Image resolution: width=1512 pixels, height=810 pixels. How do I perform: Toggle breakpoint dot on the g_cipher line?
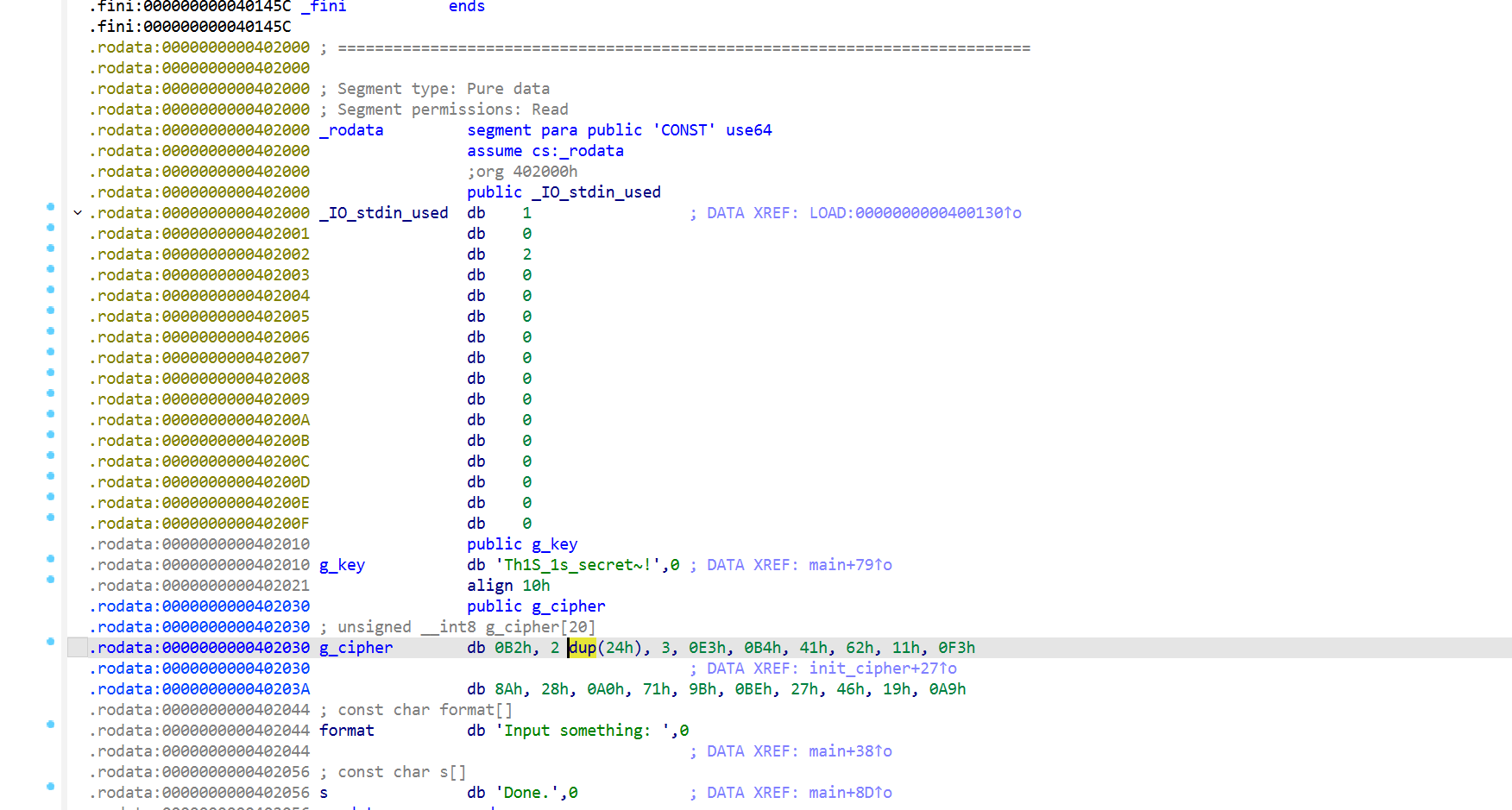(x=50, y=642)
